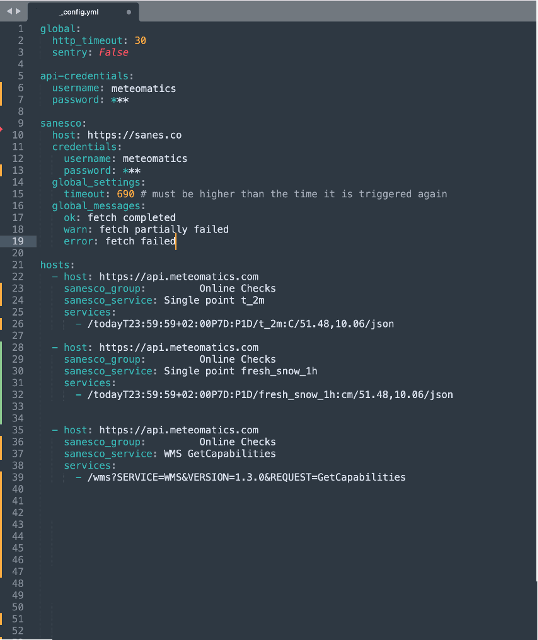This screenshot has width=538, height=640.
Task: Click the http_timeout value 30
Action: (140, 41)
